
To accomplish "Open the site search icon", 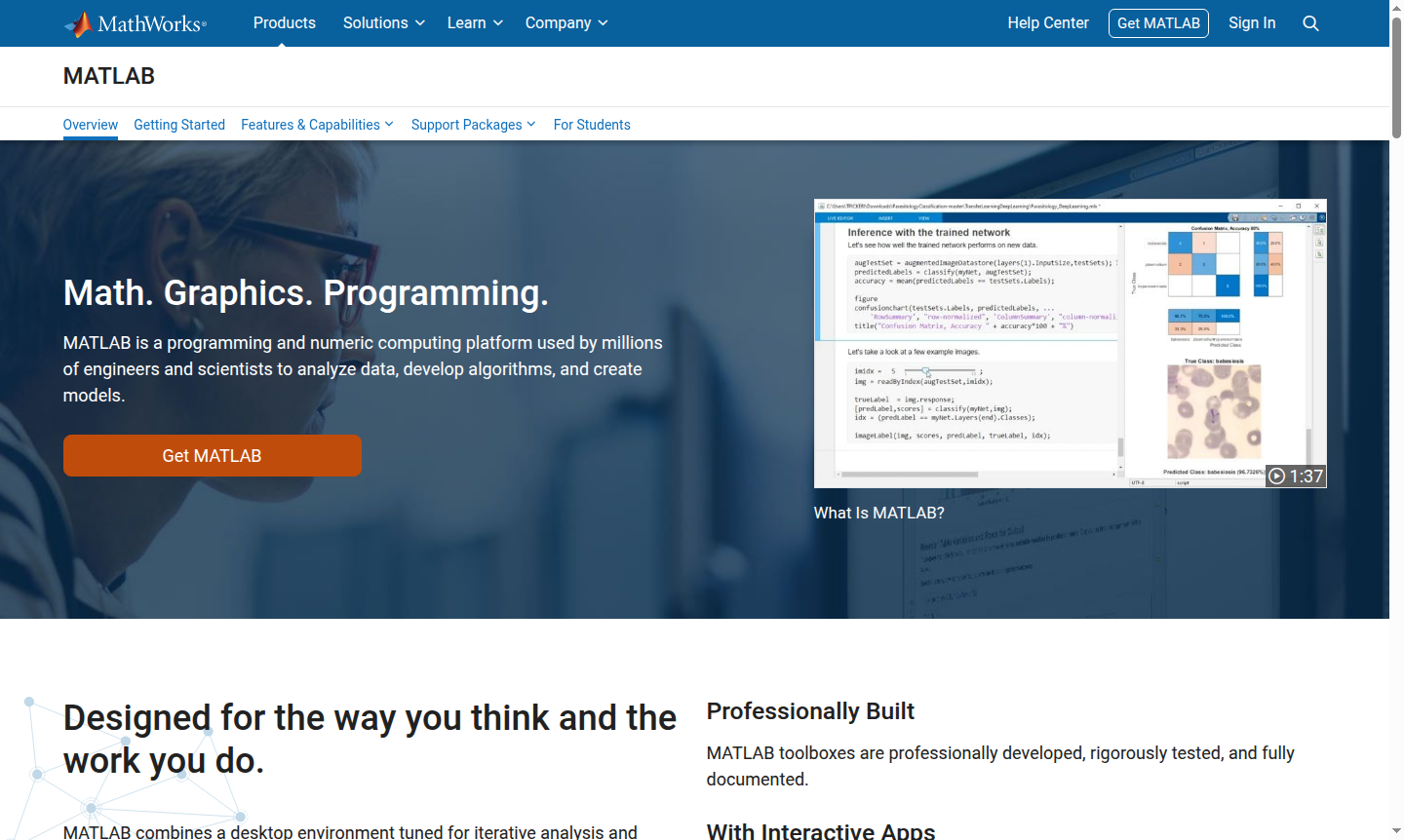I will [1310, 22].
